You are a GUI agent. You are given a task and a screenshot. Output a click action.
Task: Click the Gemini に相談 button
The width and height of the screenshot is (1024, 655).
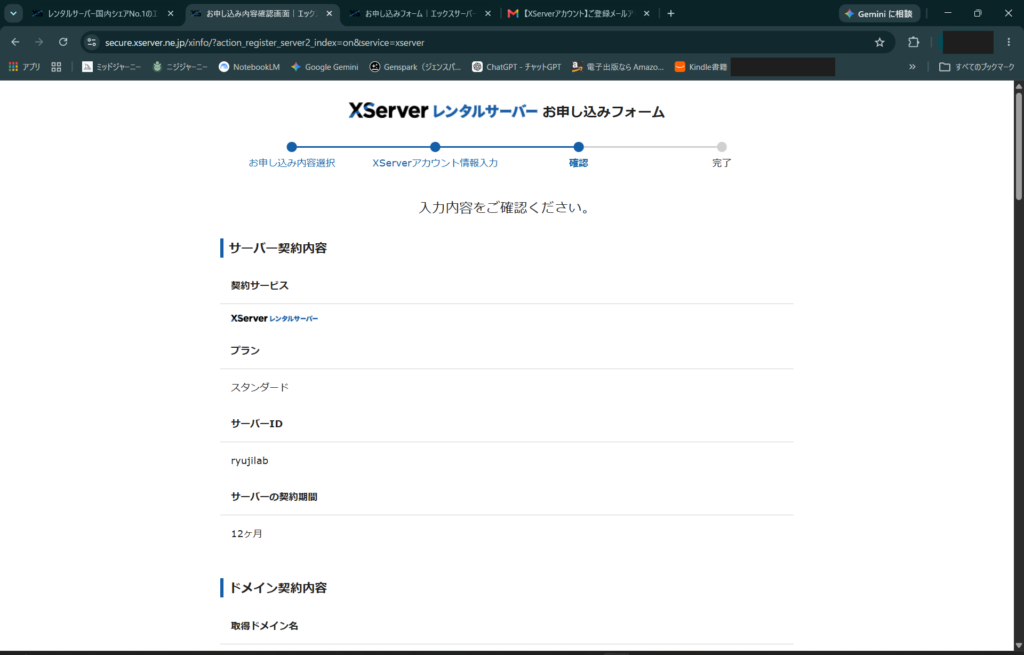tap(879, 13)
